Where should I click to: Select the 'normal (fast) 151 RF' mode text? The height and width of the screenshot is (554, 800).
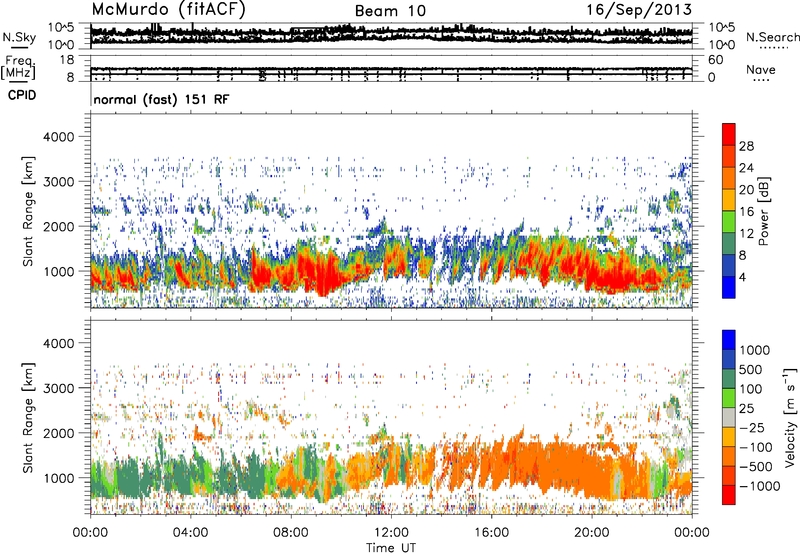[161, 99]
